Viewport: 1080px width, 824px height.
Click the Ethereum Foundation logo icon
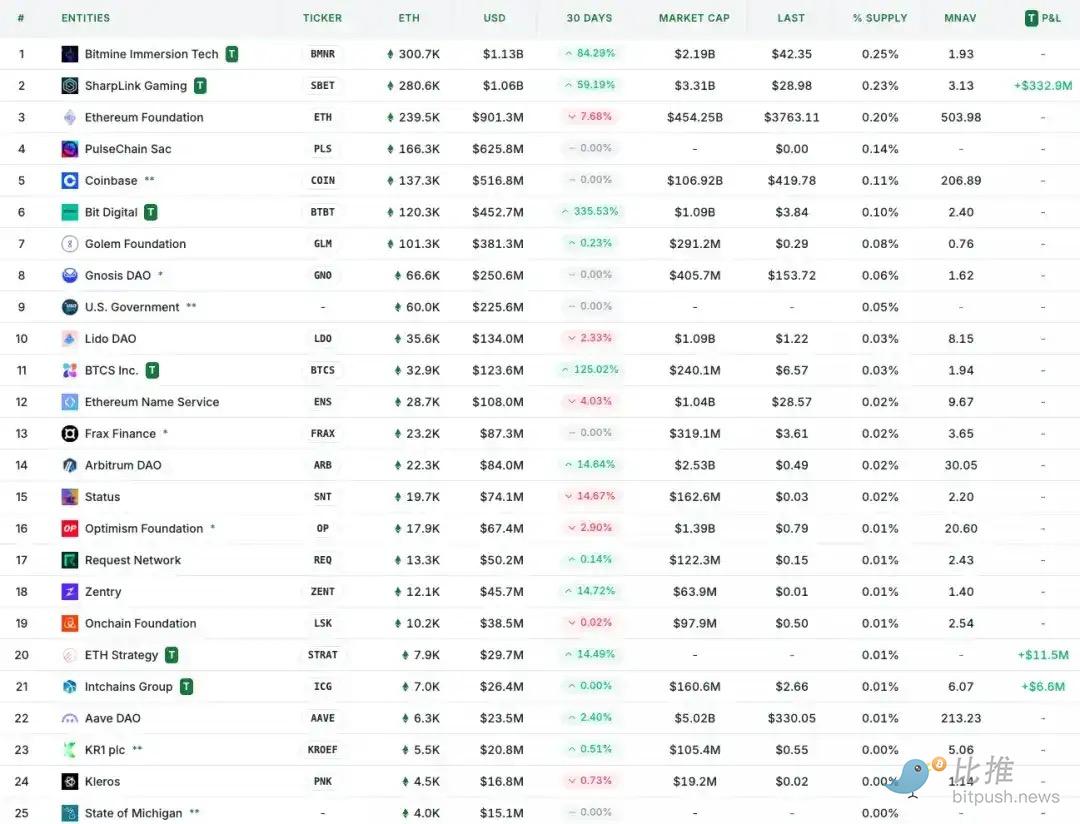point(70,117)
